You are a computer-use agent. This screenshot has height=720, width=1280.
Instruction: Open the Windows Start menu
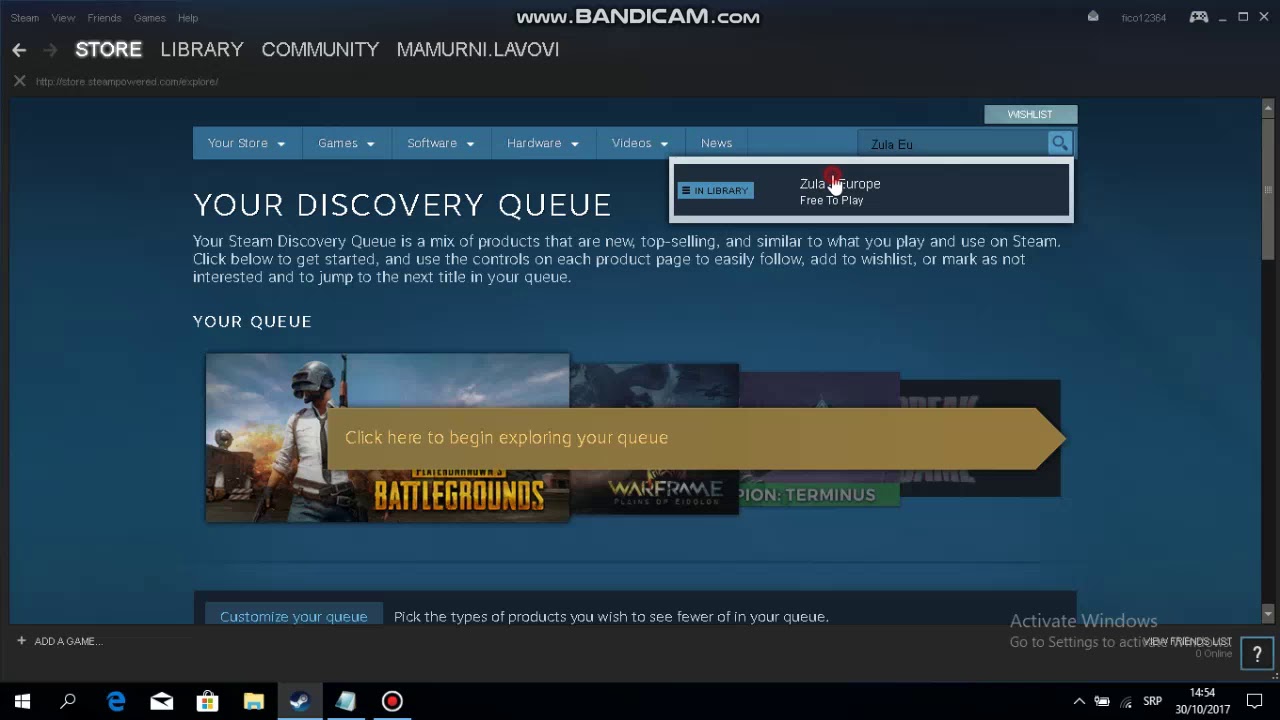22,701
